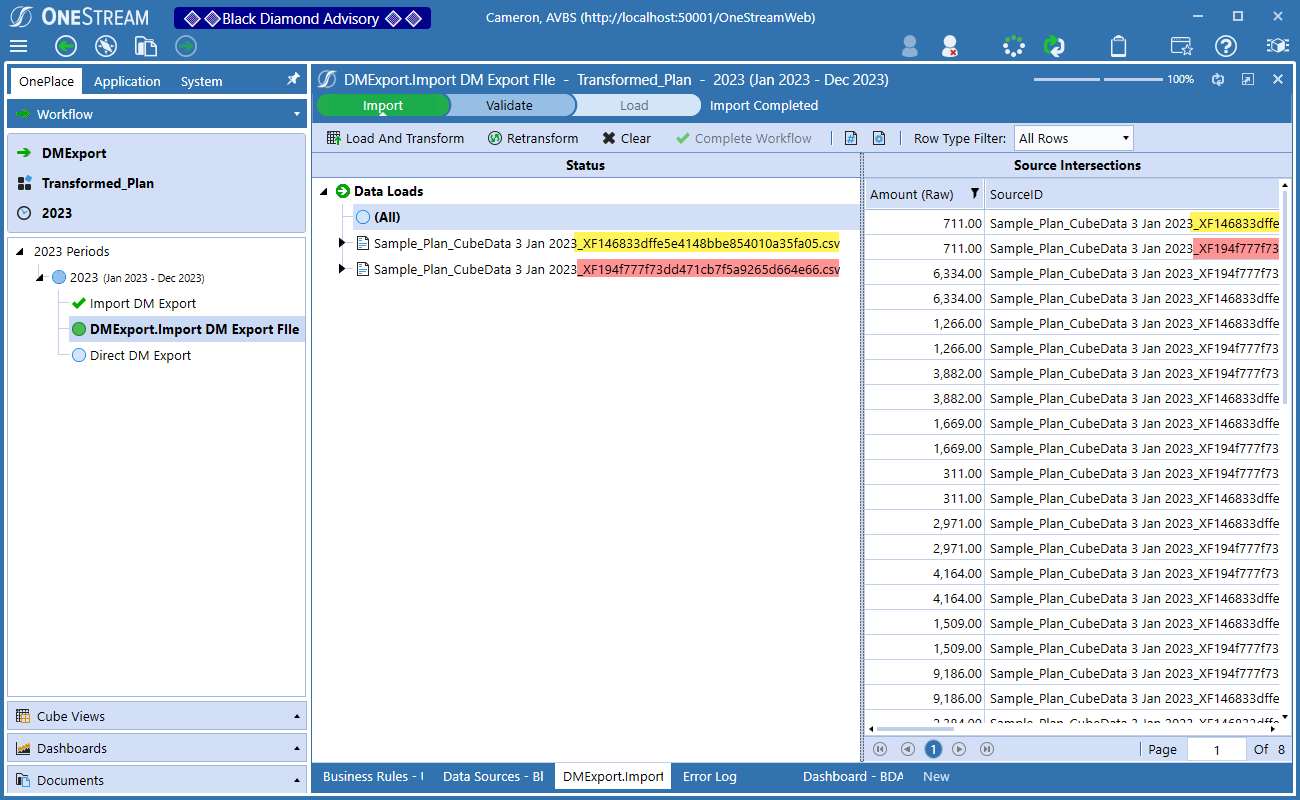Screen dimensions: 1300x800
Task: Click the greyed forward arrow icon
Action: pyautogui.click(x=186, y=46)
